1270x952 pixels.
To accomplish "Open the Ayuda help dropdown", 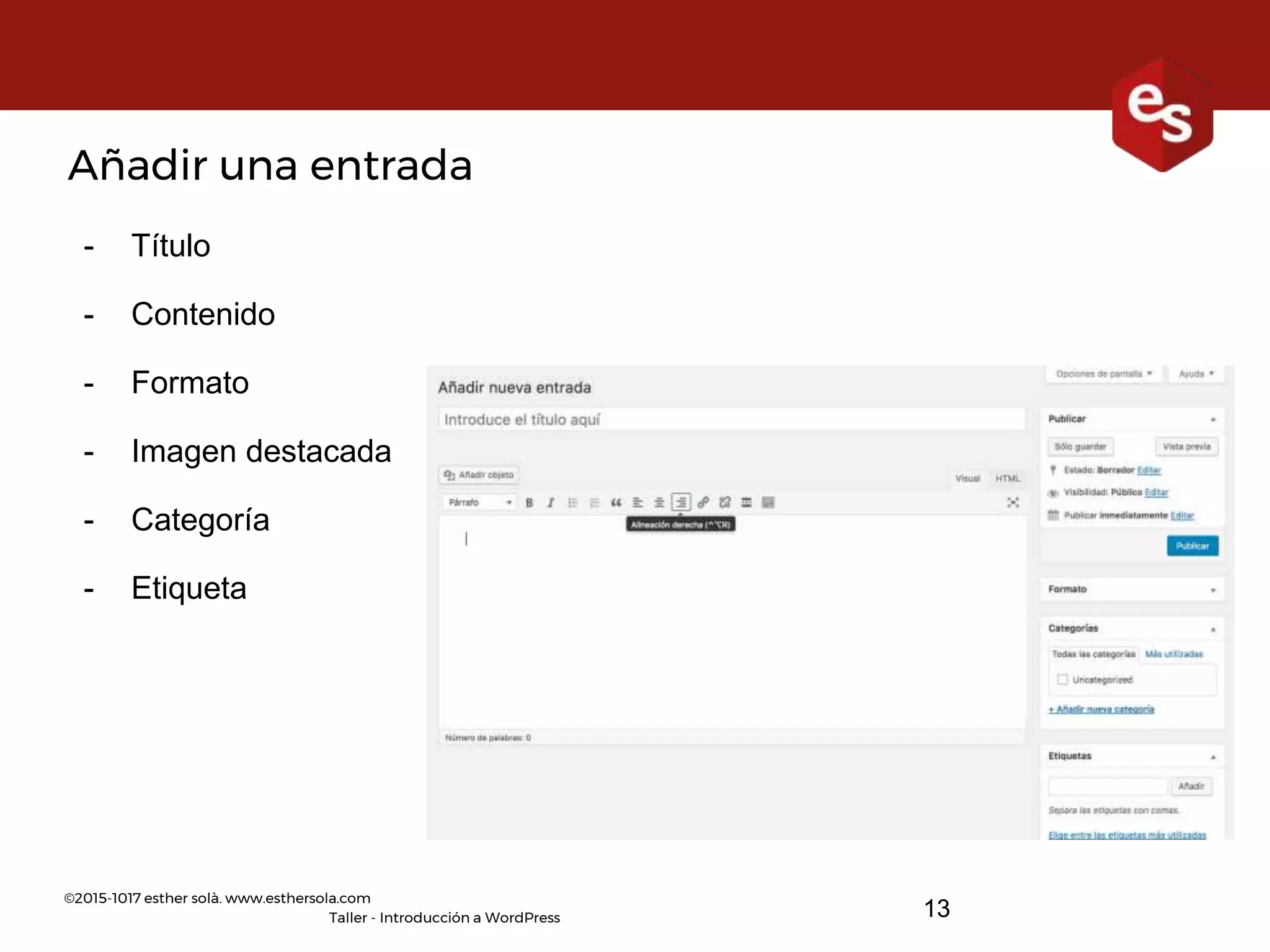I will (1196, 374).
